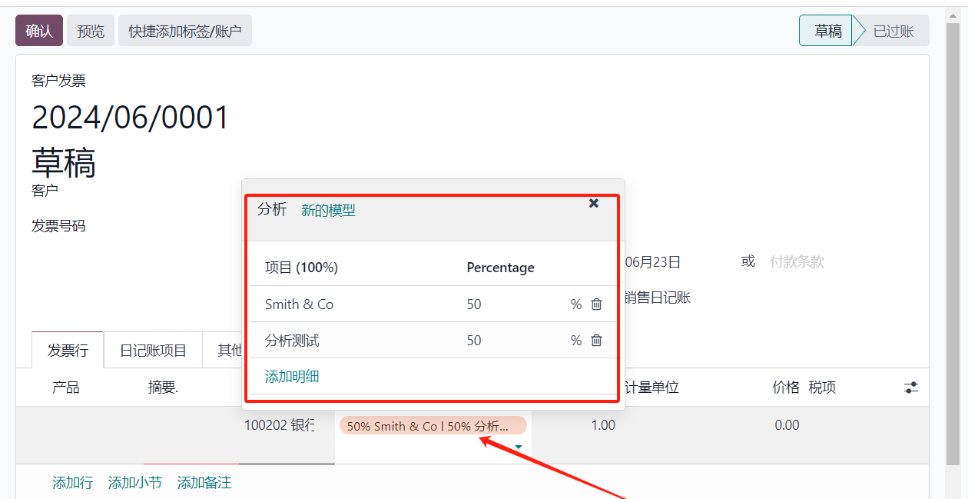This screenshot has height=499, width=968.
Task: Open the 日记账项目 tab
Action: tap(154, 350)
